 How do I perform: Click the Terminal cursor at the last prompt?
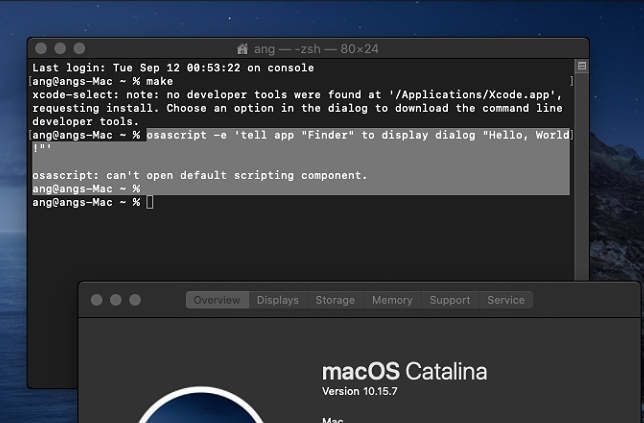tap(150, 202)
